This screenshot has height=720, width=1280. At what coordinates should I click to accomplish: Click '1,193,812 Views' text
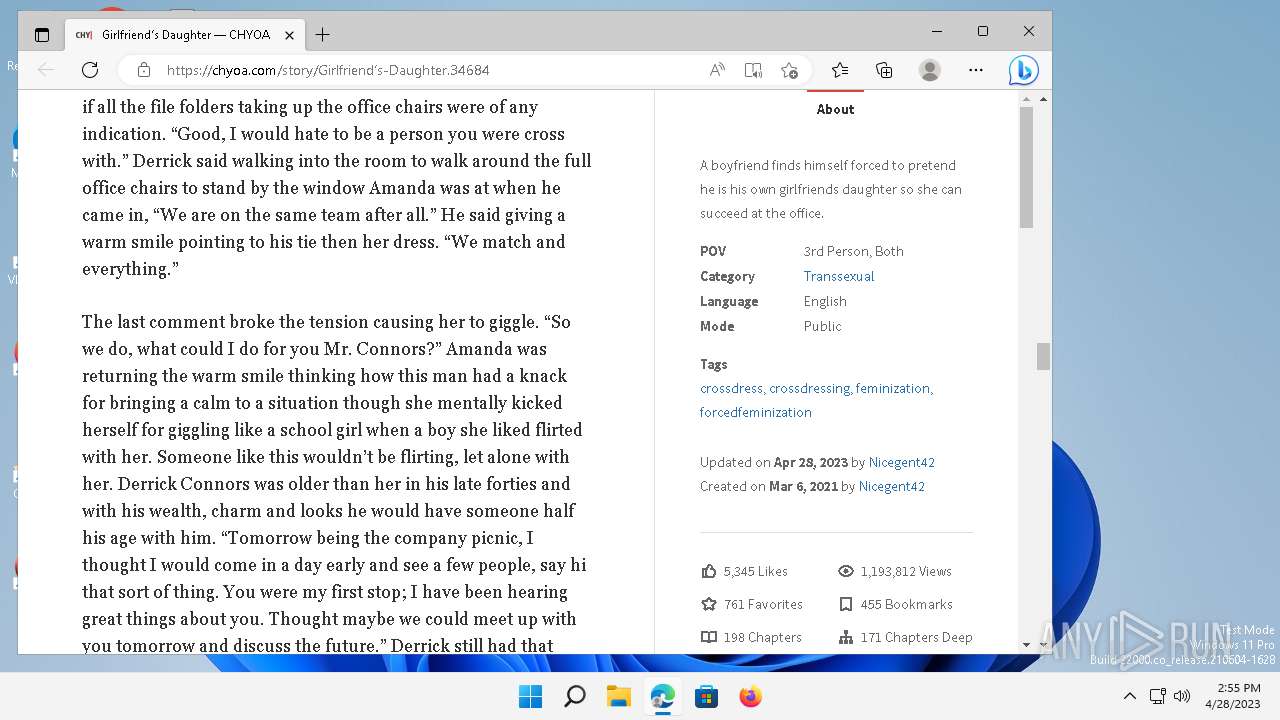click(x=906, y=571)
